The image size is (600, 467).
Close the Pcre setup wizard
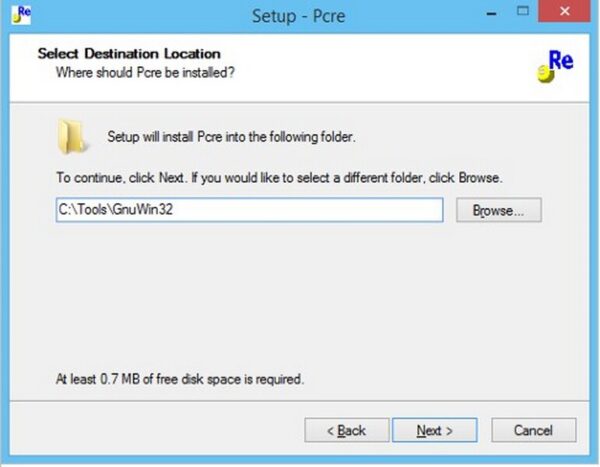[564, 11]
